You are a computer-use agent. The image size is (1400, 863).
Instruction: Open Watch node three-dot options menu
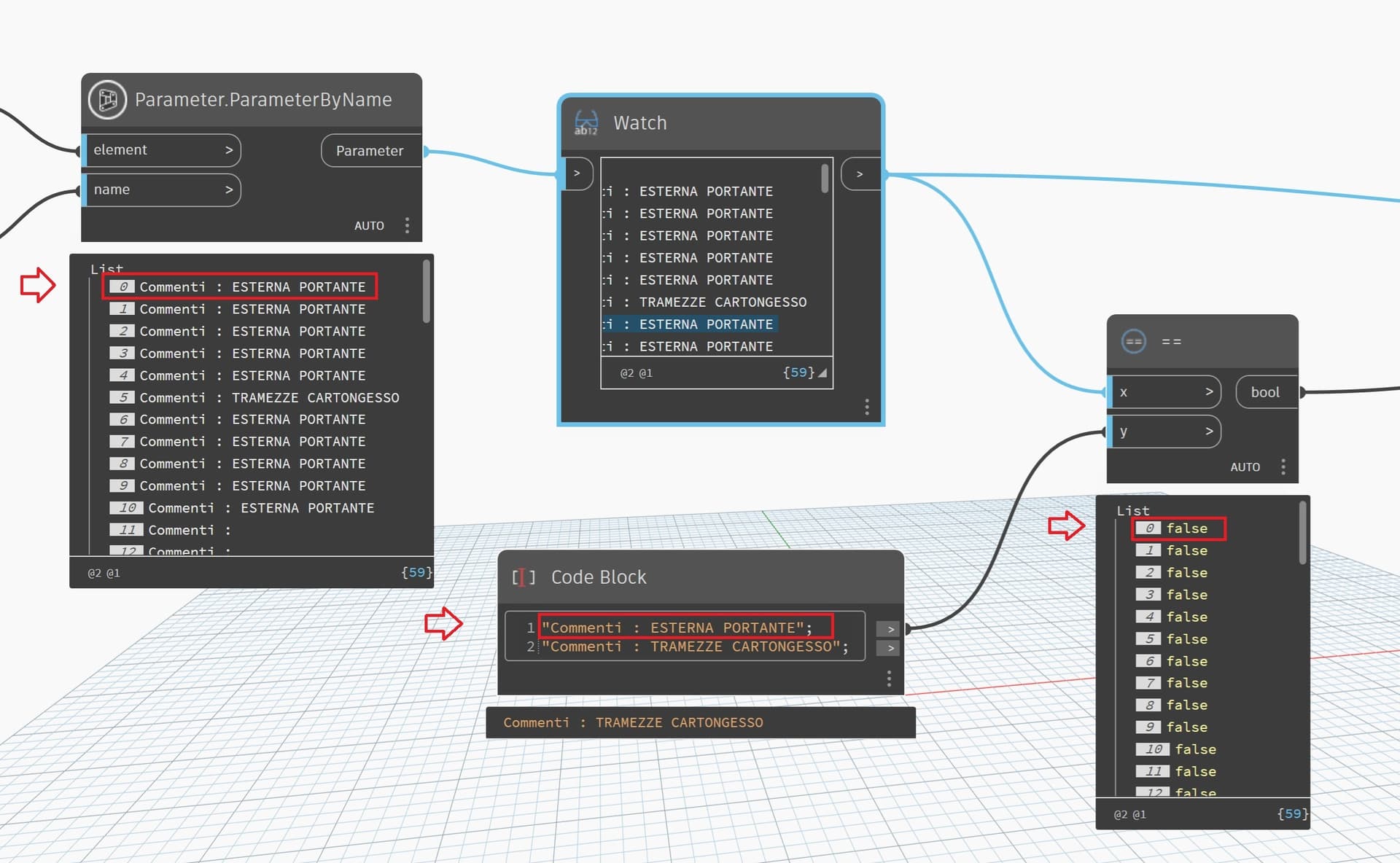(x=866, y=407)
